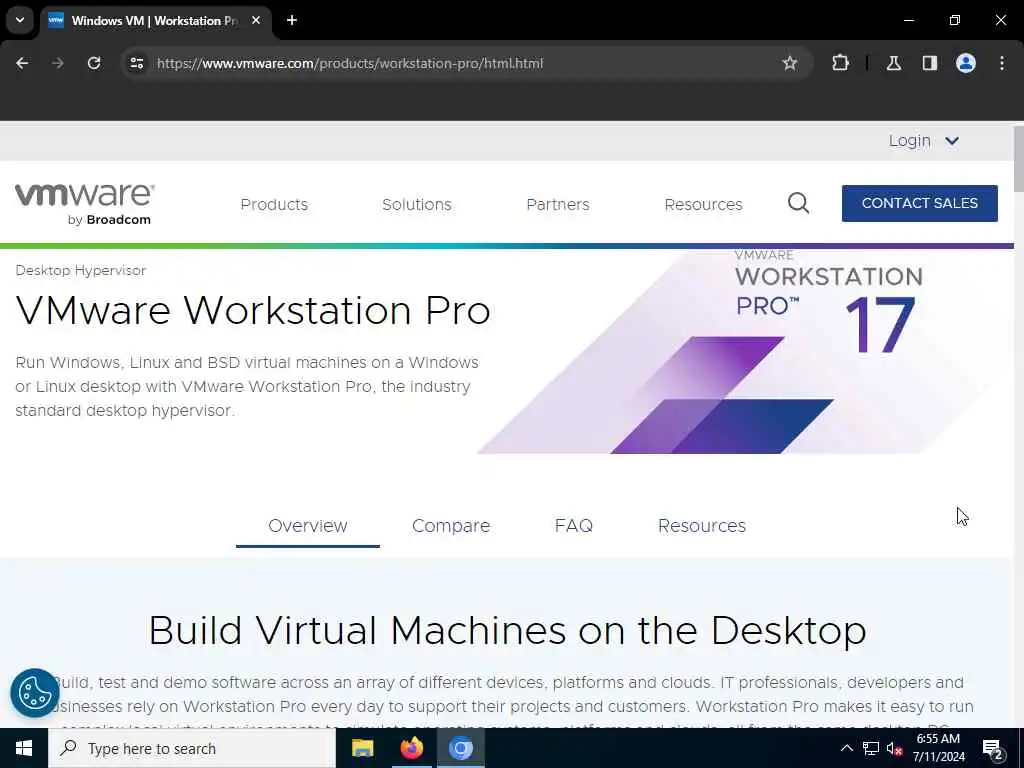Click the CONTACT SALES button
The height and width of the screenshot is (768, 1024).
(920, 203)
